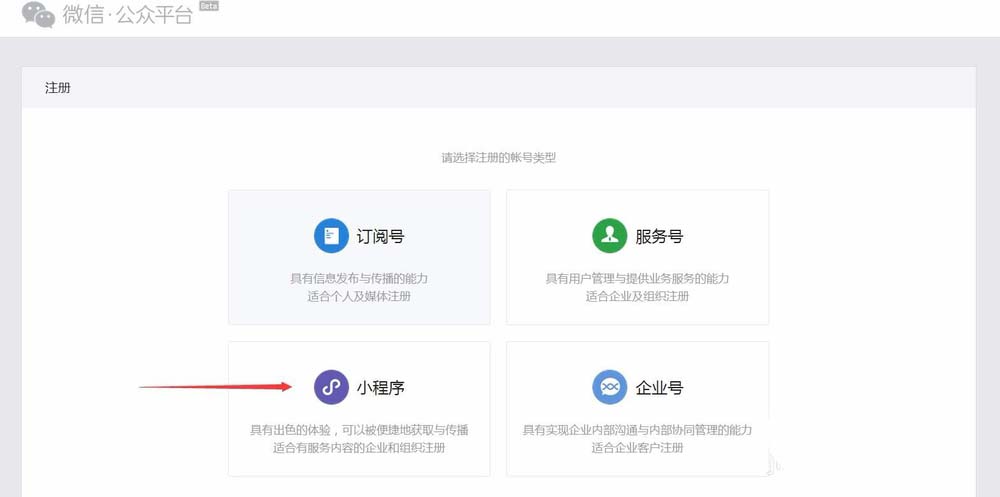Click 适合个人及媒体注册 text under 订阅号

[x=359, y=296]
